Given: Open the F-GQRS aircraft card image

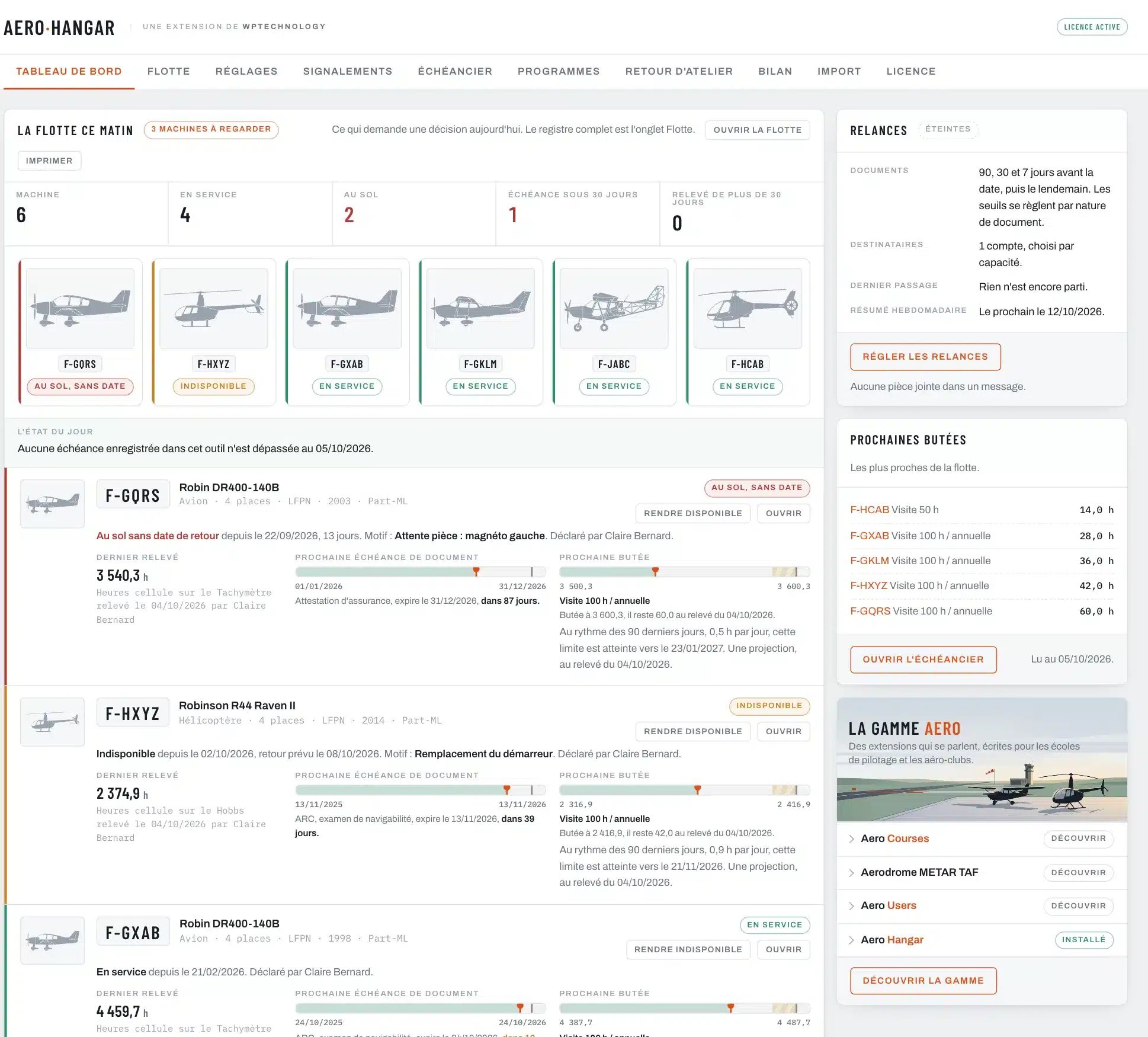Looking at the screenshot, I should tap(80, 308).
